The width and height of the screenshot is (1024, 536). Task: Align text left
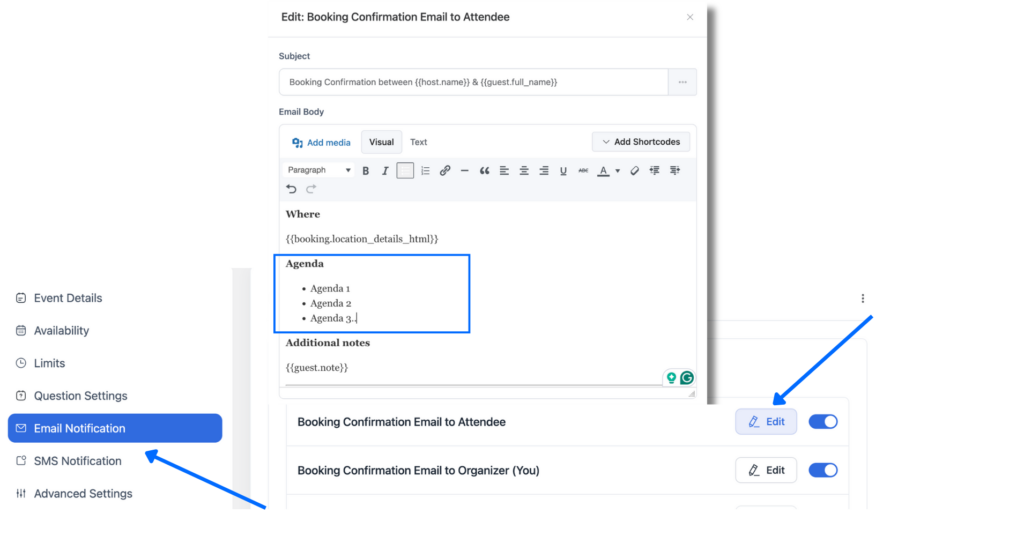[504, 170]
